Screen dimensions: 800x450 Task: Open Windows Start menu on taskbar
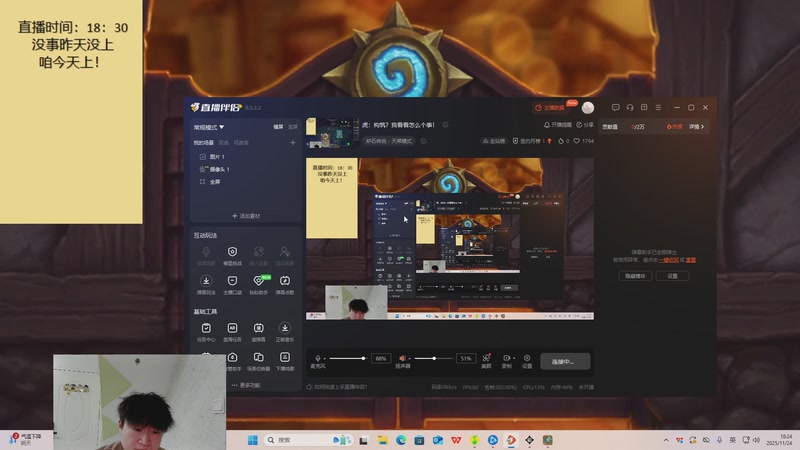253,440
